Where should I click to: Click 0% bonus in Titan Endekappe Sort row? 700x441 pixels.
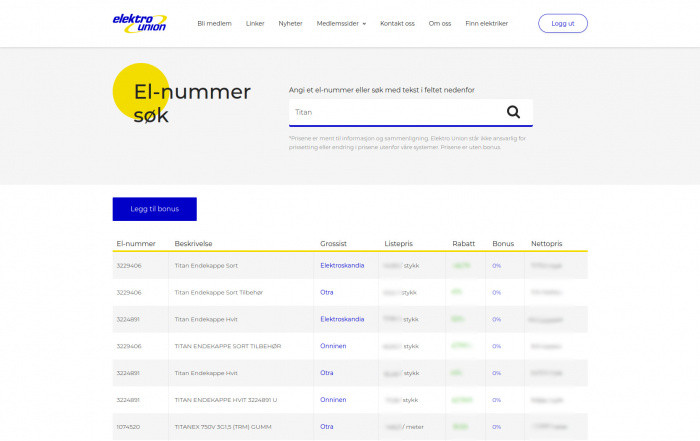point(496,266)
